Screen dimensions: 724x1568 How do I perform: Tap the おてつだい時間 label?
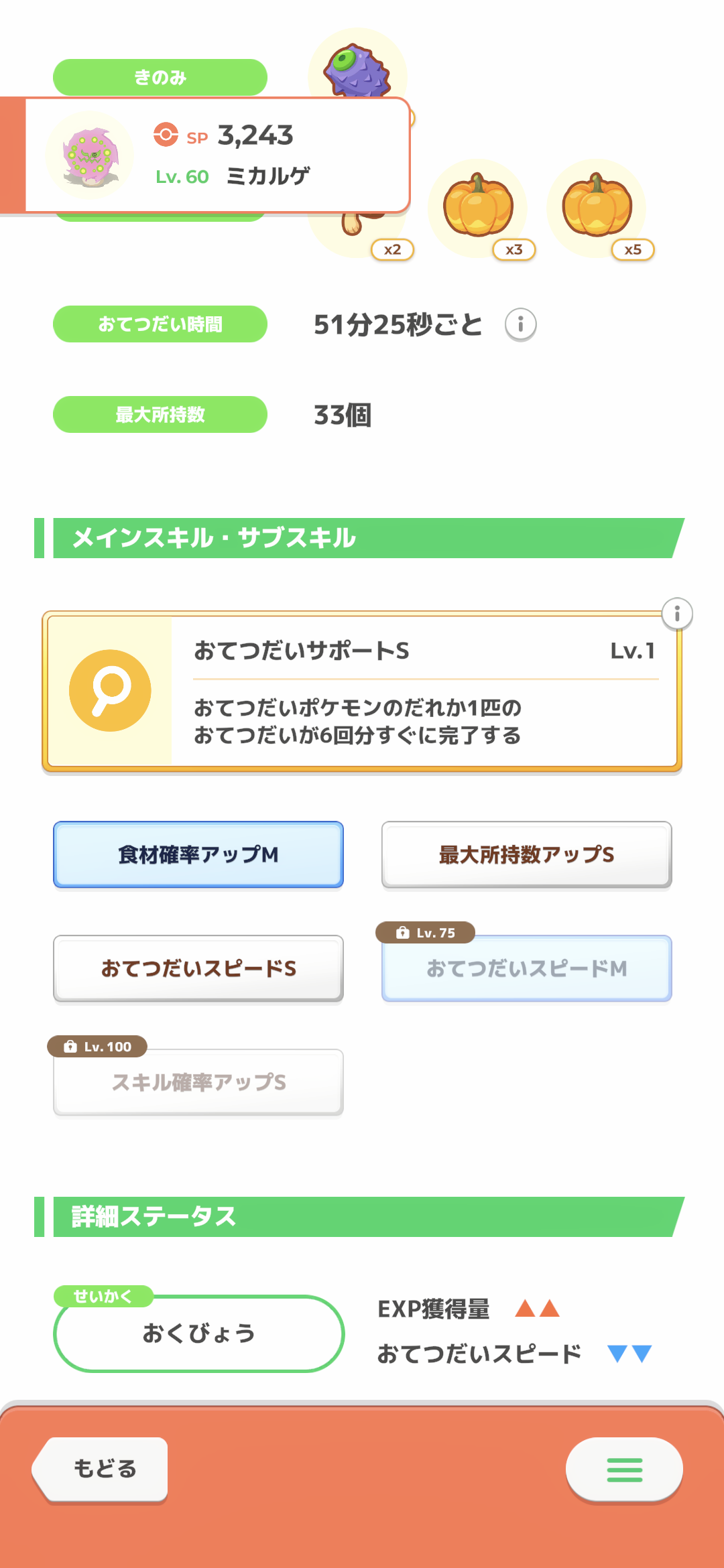160,324
